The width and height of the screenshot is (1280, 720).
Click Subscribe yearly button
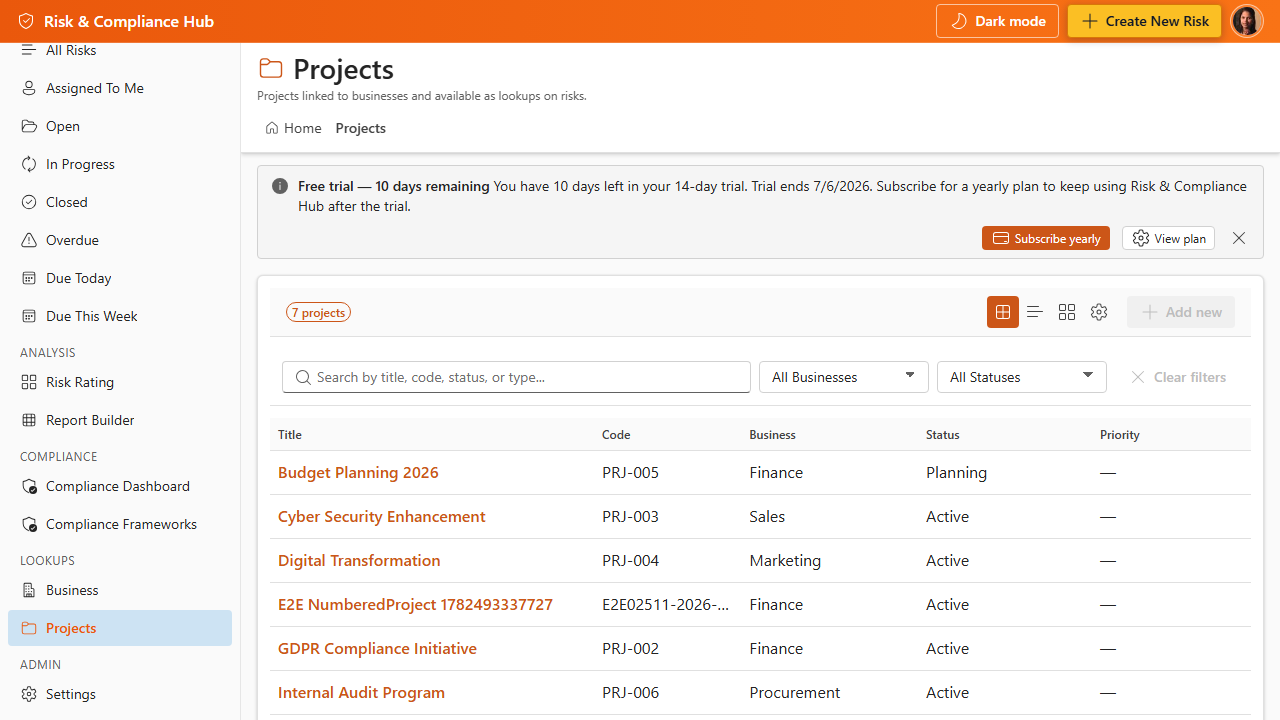(1046, 238)
